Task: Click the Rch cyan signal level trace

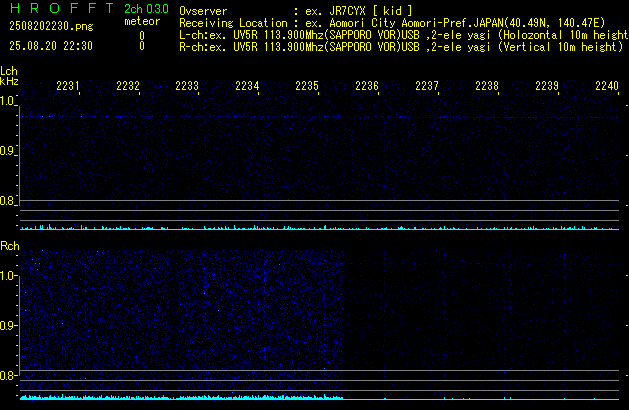Action: [319, 397]
